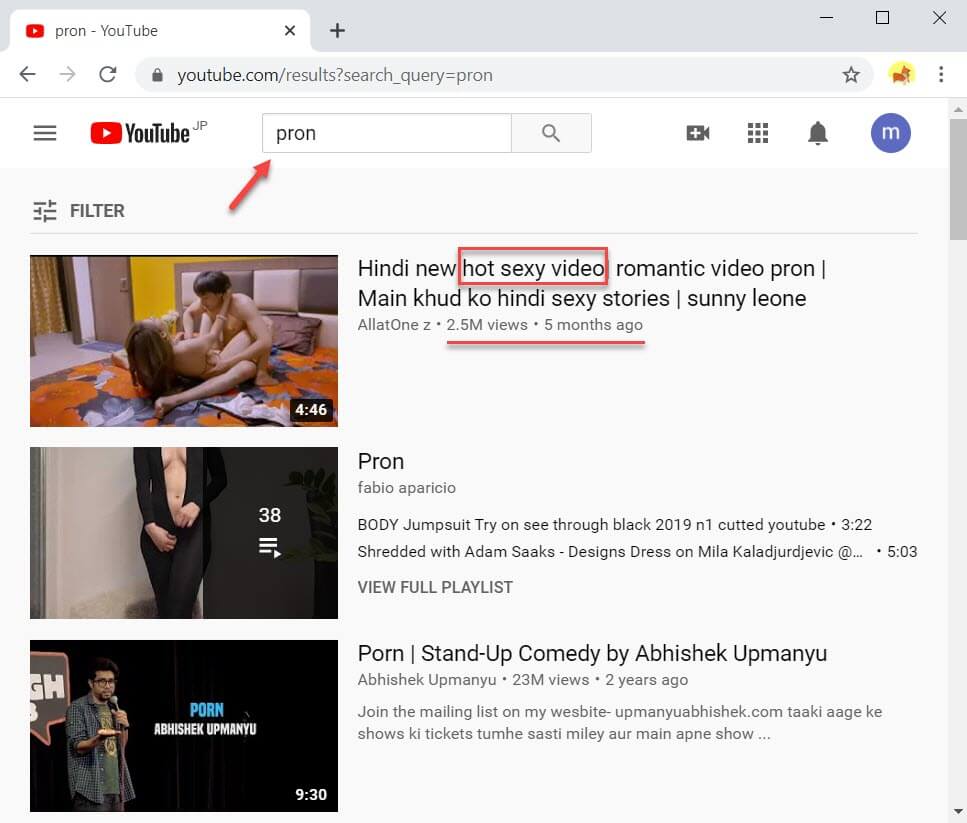Click the address bar URL
967x823 pixels.
tap(335, 75)
